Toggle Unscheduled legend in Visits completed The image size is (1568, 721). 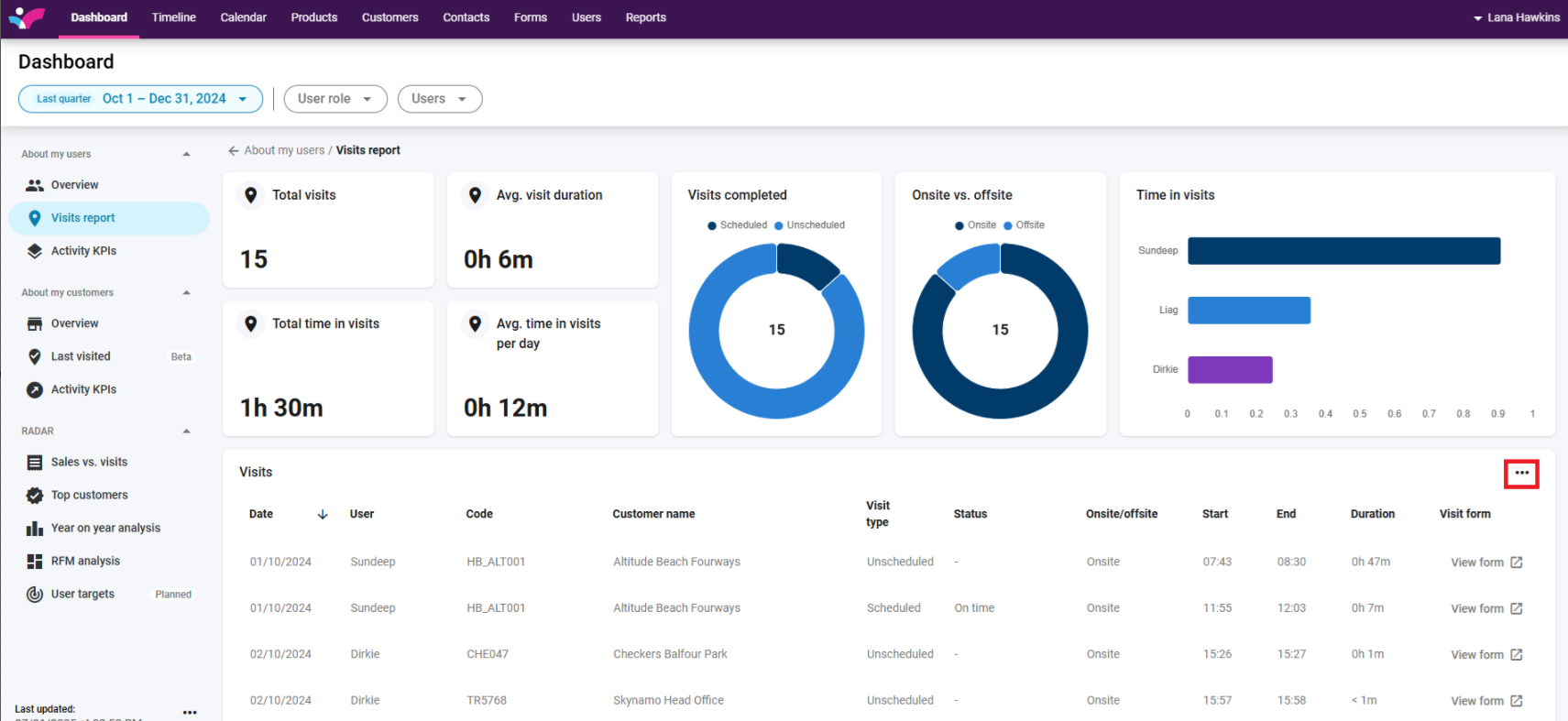[x=810, y=225]
